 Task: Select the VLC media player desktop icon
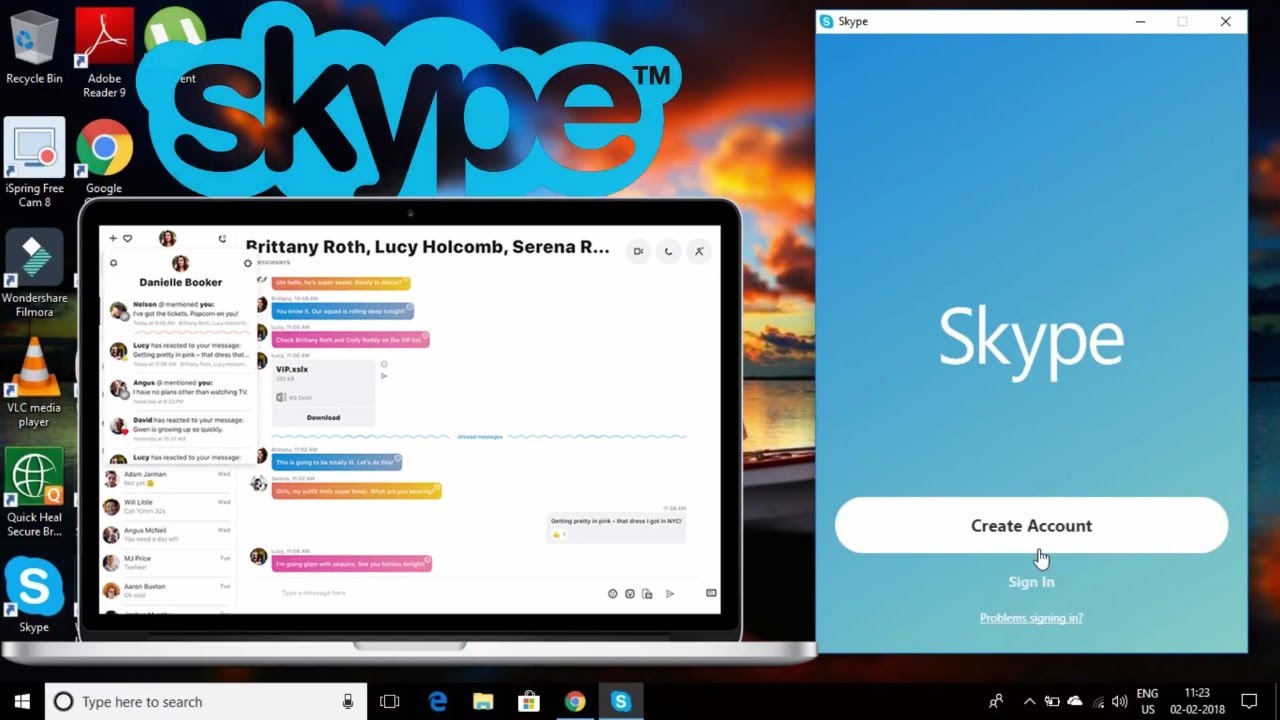[x=34, y=383]
